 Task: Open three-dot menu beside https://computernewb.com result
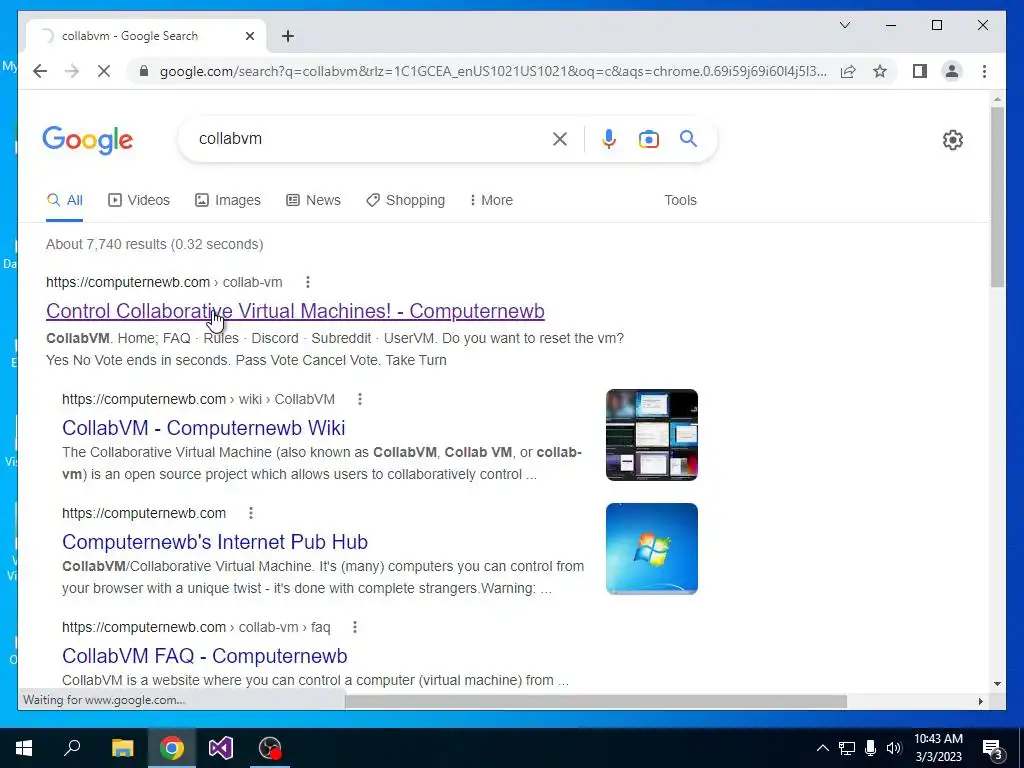pyautogui.click(x=251, y=513)
